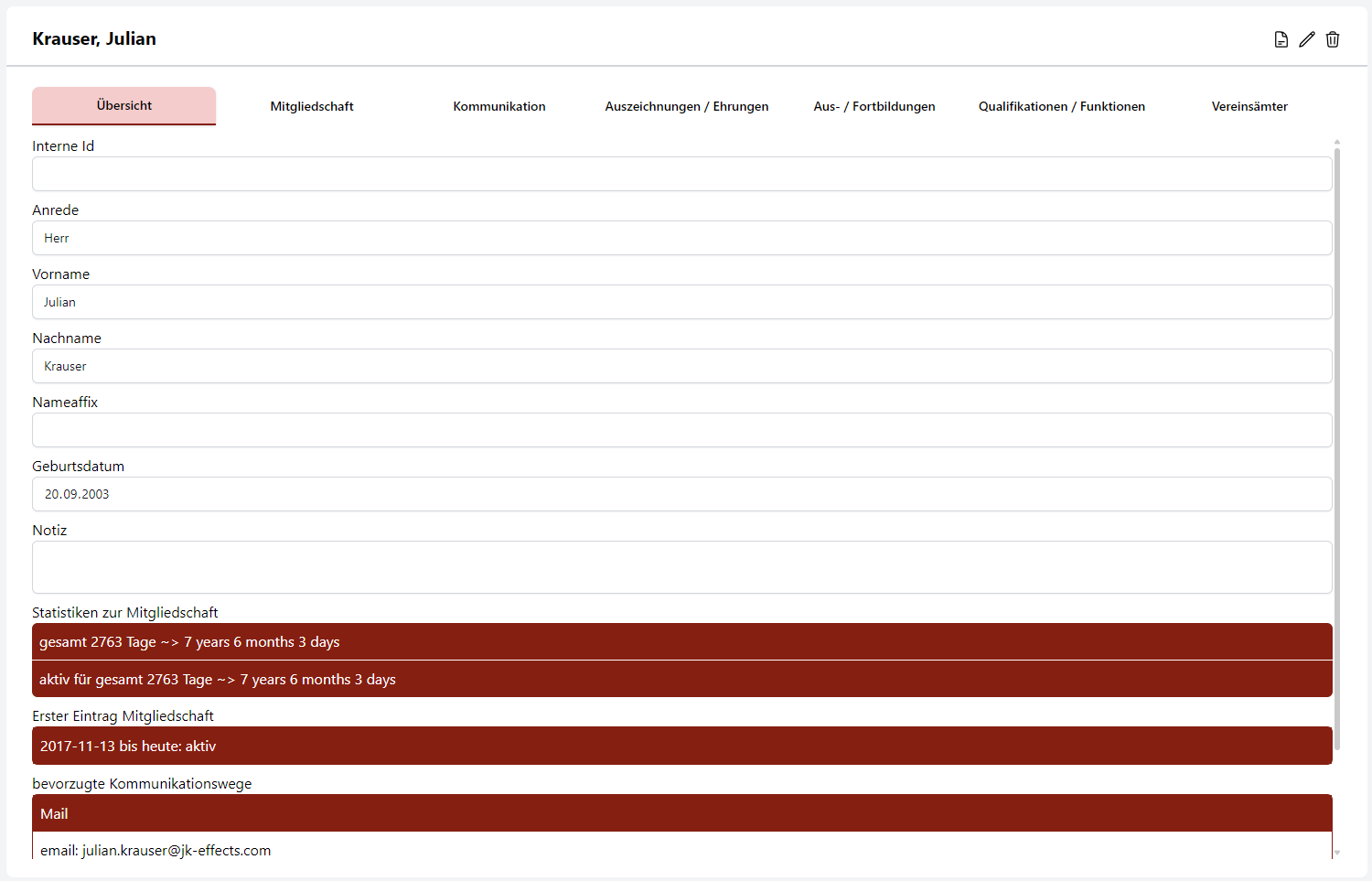Click the Interne Id input field

[x=682, y=174]
